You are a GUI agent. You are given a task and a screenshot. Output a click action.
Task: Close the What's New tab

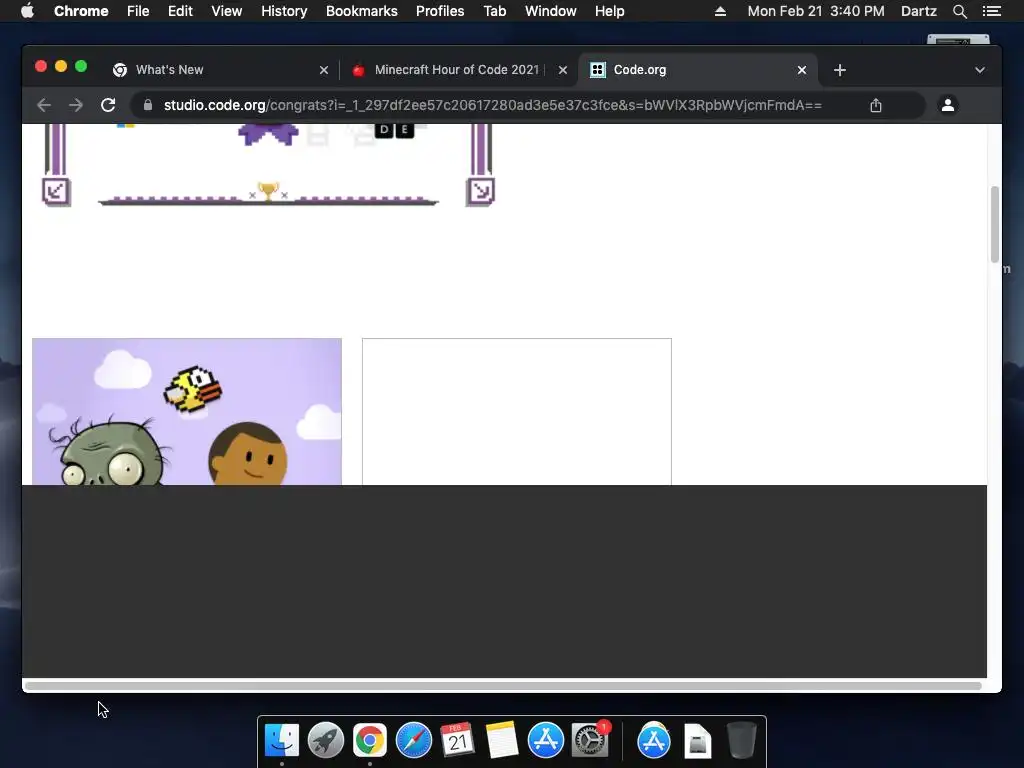(x=324, y=70)
